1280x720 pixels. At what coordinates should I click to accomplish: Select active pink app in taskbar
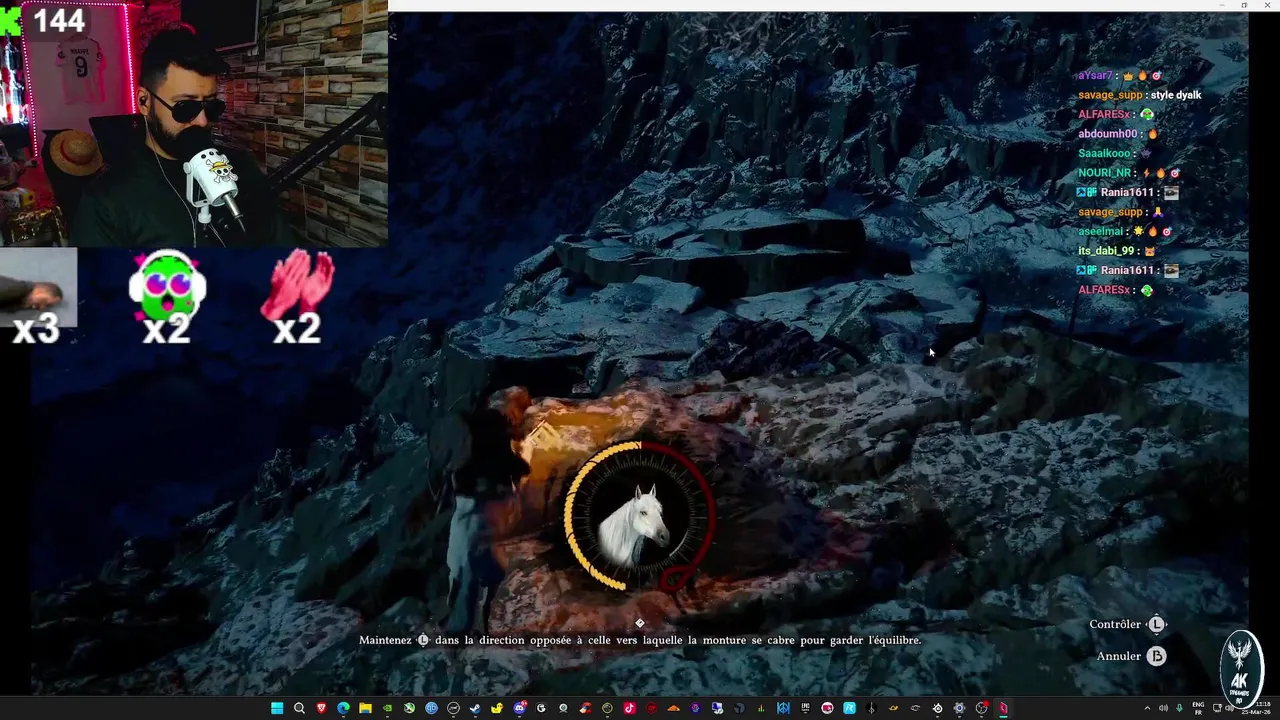click(1003, 708)
